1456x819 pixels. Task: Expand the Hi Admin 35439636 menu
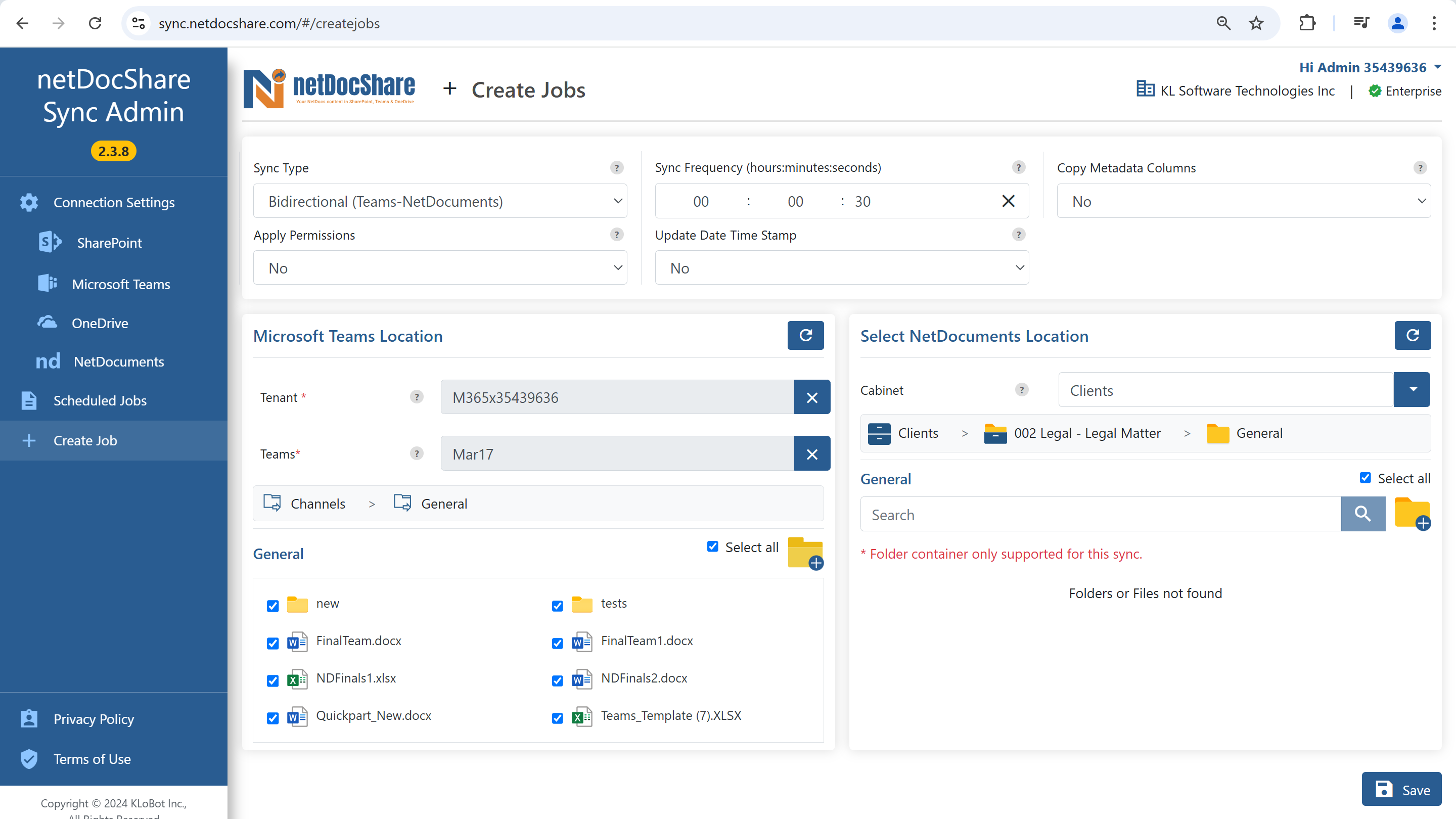click(x=1370, y=67)
